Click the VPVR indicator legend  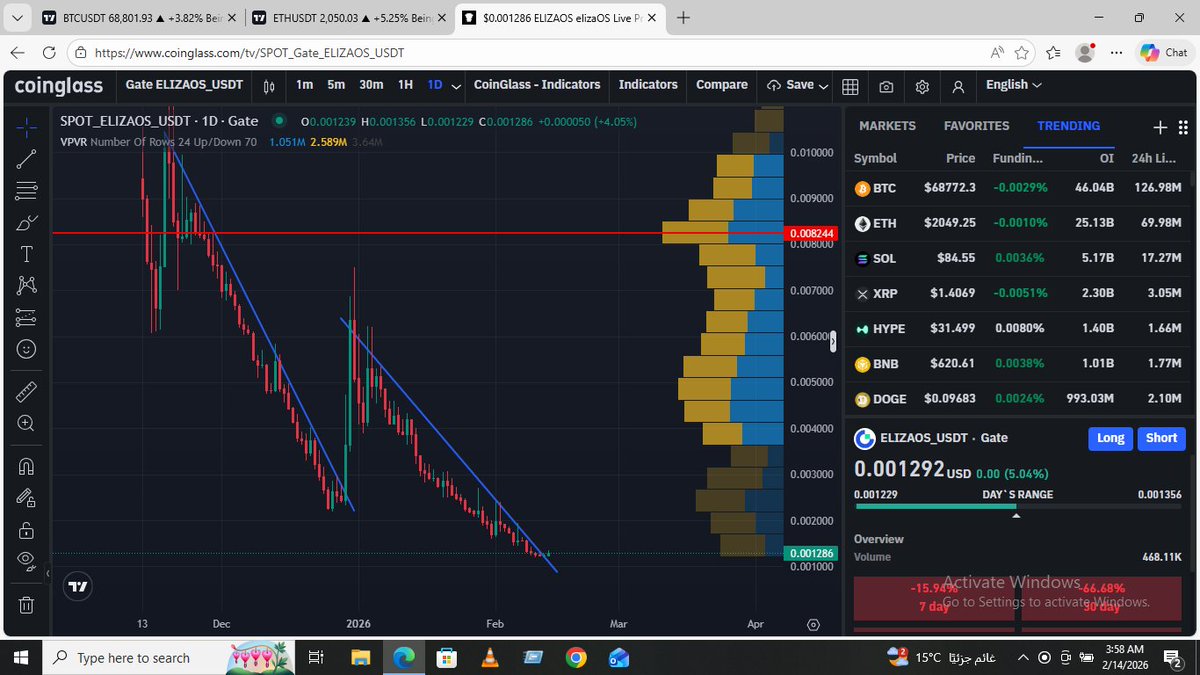(x=158, y=142)
